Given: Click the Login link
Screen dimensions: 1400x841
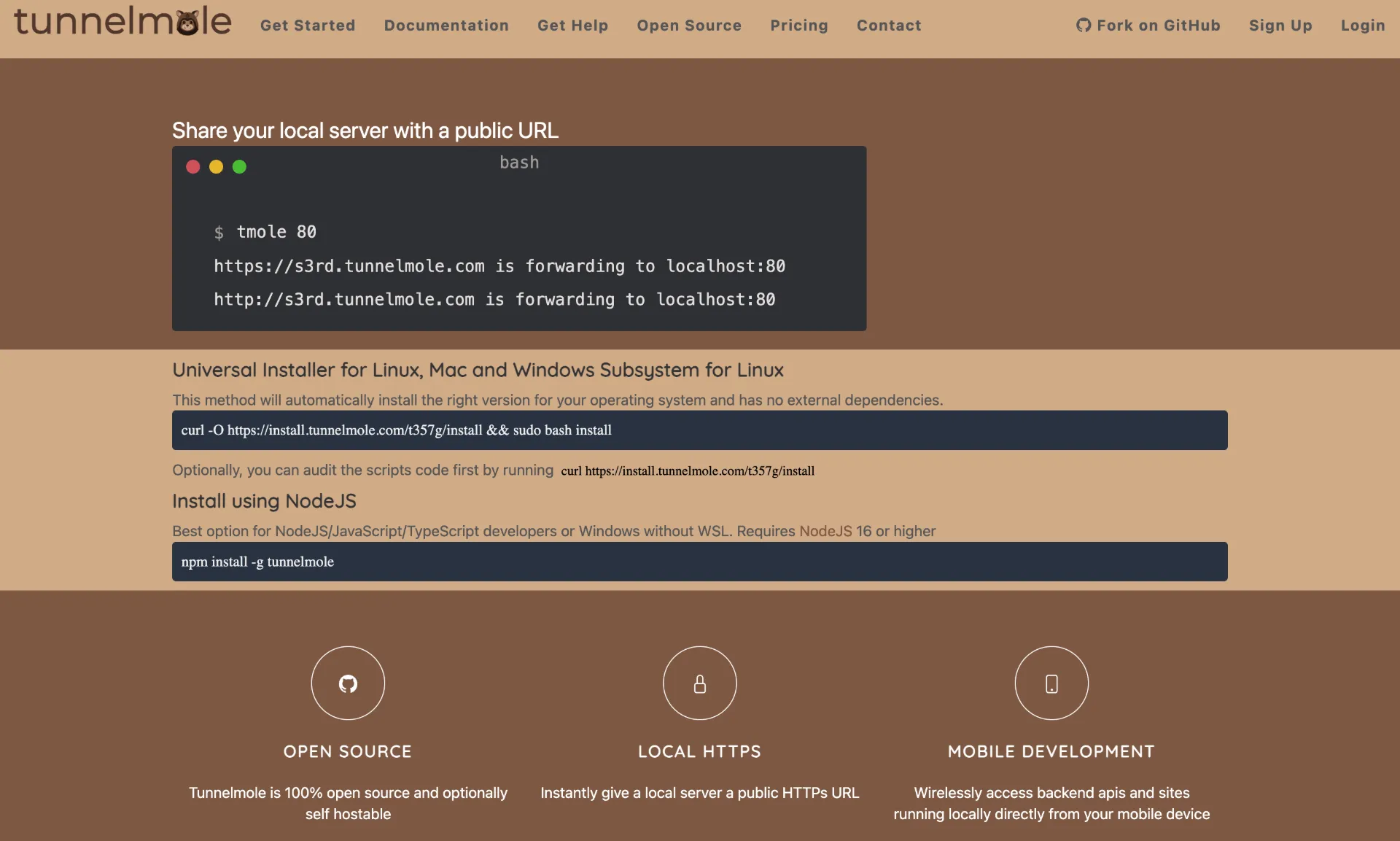Looking at the screenshot, I should [1363, 25].
